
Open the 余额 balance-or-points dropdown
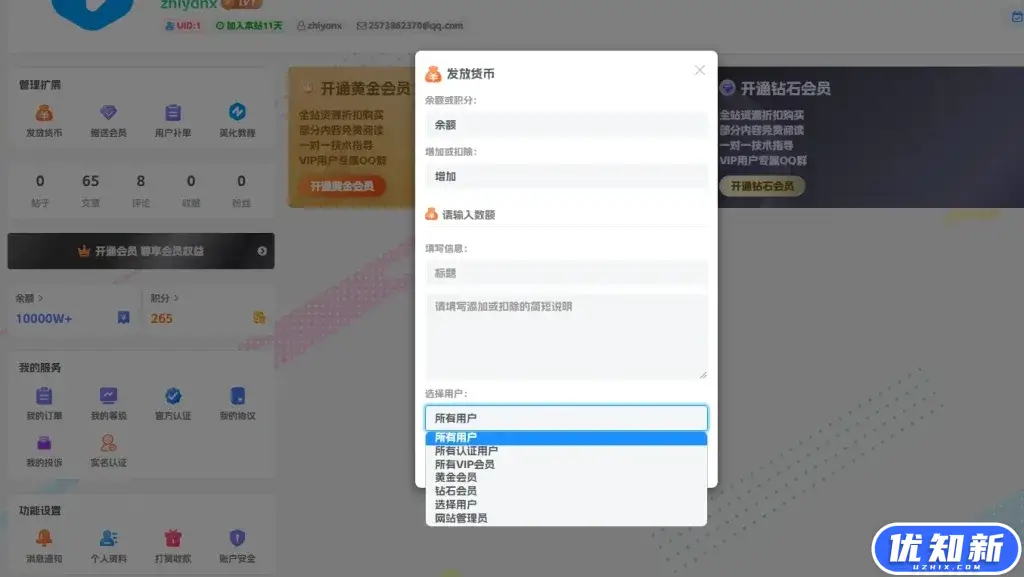coord(566,124)
